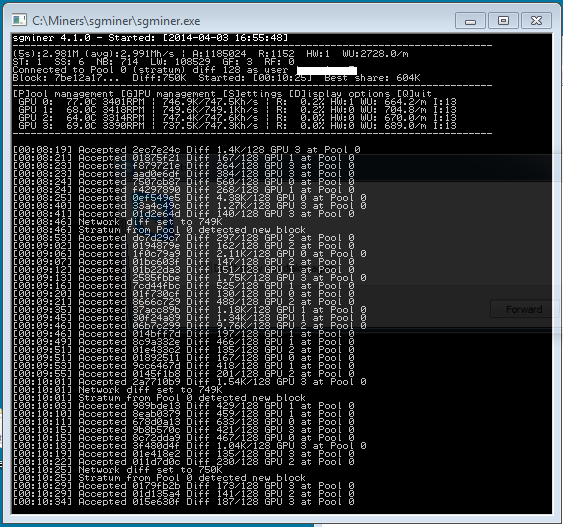Screen dimensions: 563x527
Task: Click log line Accepted 2ec7e24c
Action: pos(186,149)
